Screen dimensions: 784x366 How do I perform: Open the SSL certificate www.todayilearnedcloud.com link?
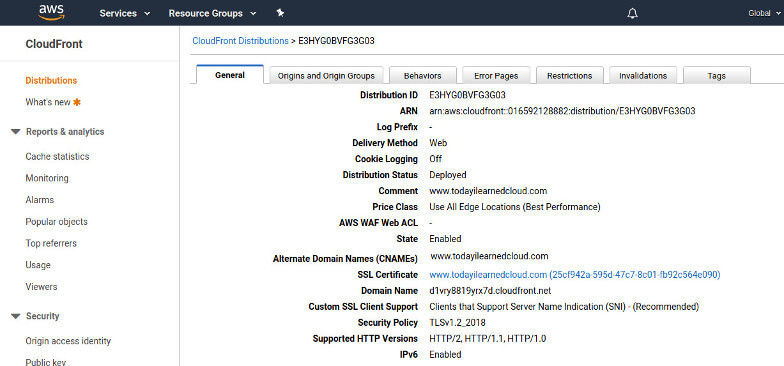click(574, 275)
